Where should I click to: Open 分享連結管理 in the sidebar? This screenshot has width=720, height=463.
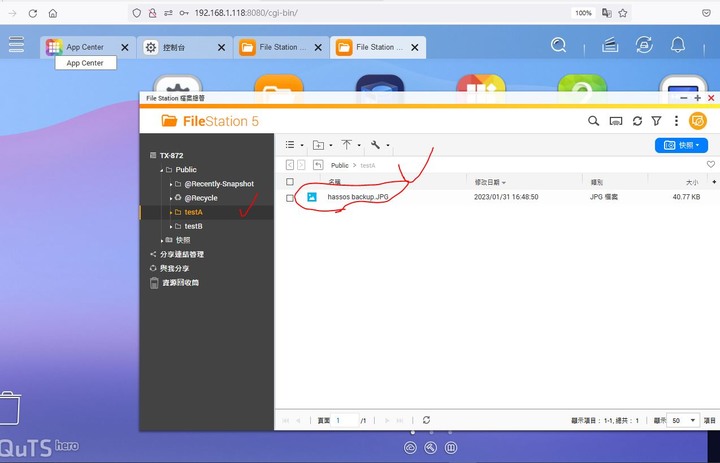[x=181, y=254]
